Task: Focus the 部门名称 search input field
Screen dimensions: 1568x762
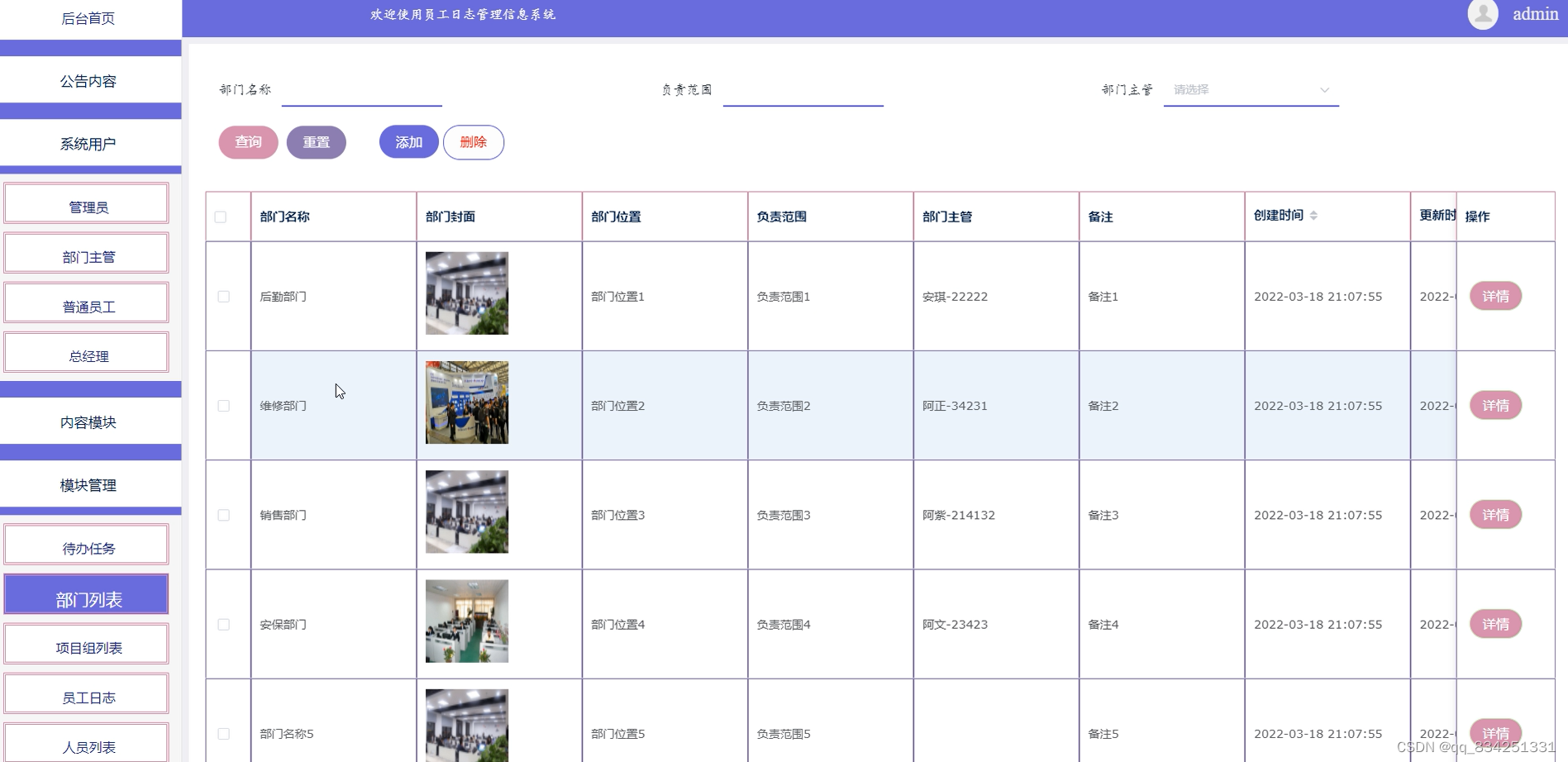Action: [361, 90]
